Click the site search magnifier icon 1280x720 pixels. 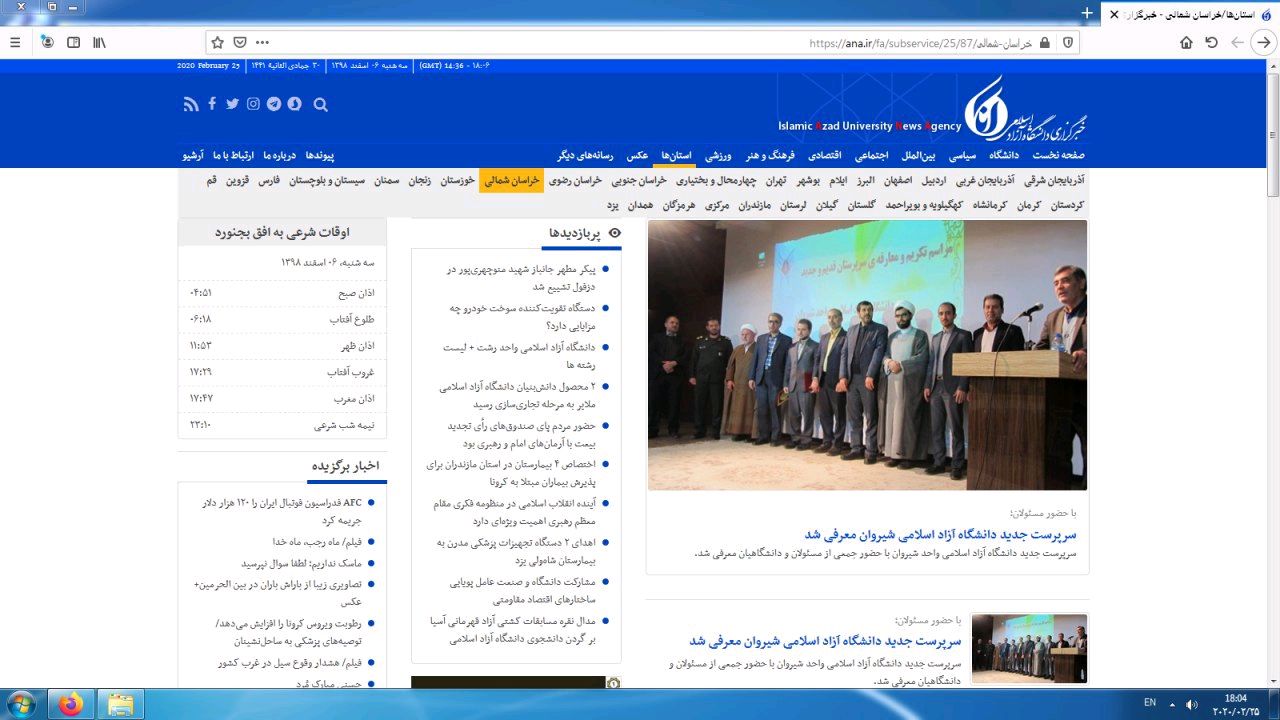[320, 104]
